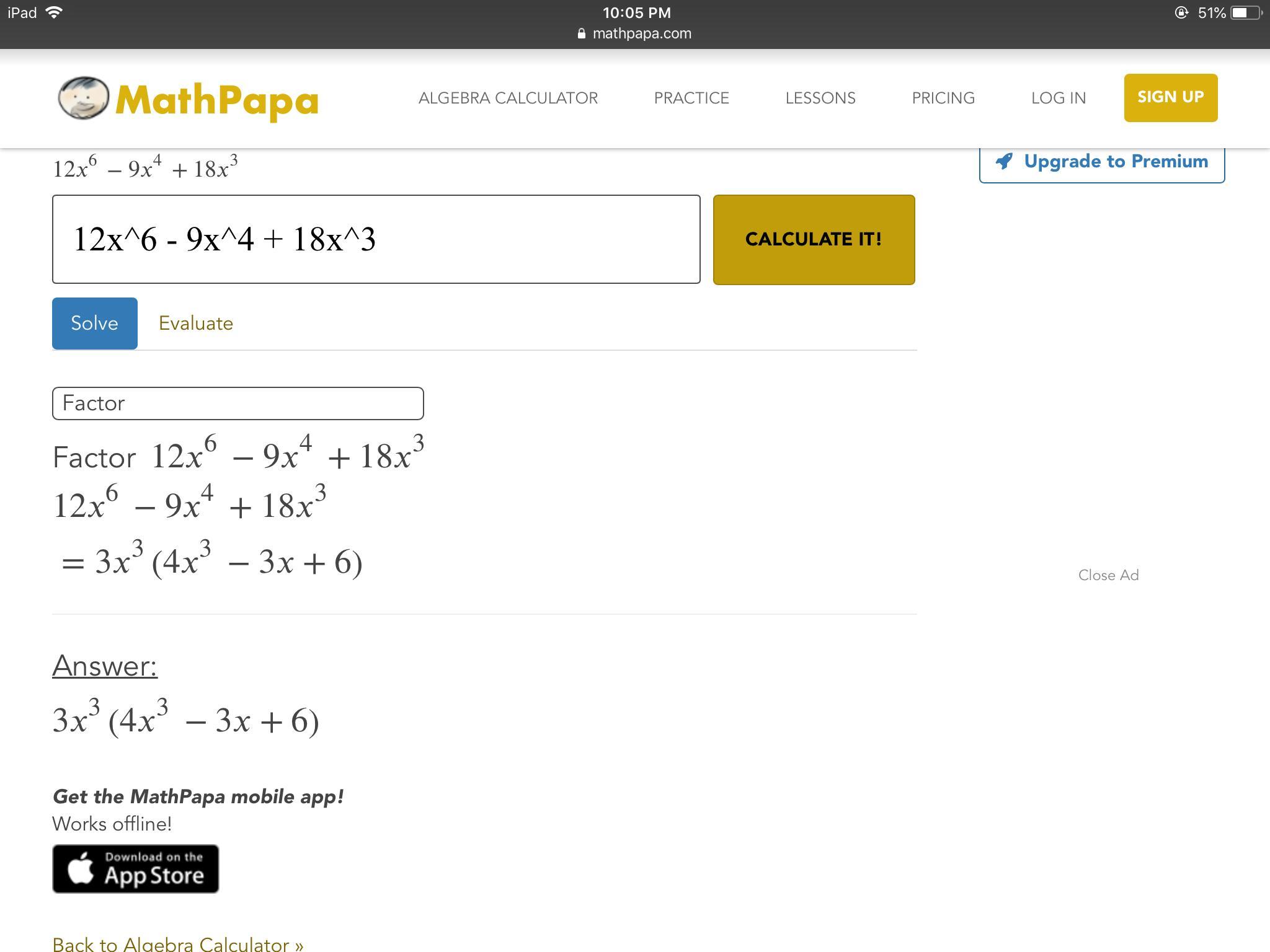The image size is (1270, 952).
Task: Click the MathPapa wordmark text
Action: coord(217,100)
